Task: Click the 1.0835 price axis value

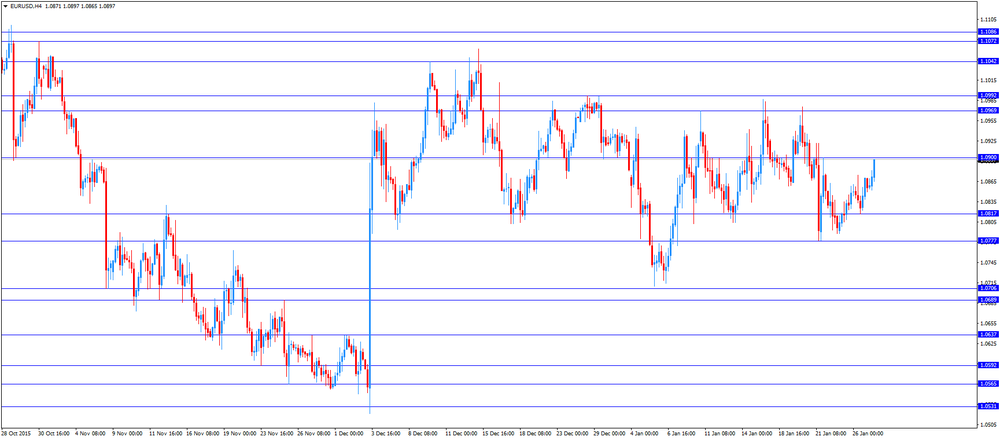Action: (x=987, y=202)
